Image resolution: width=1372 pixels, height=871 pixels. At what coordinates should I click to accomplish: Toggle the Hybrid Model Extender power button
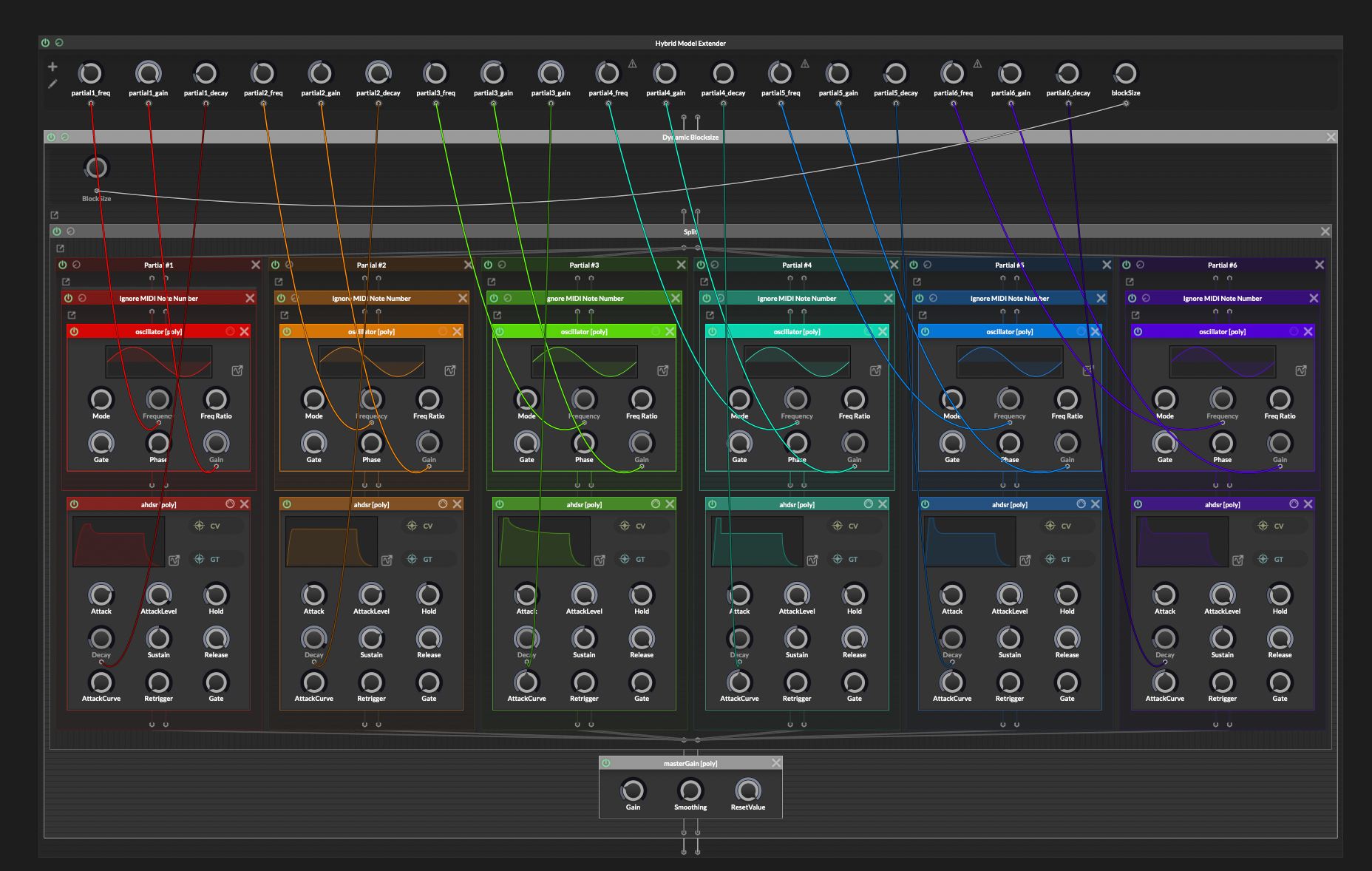(x=45, y=43)
